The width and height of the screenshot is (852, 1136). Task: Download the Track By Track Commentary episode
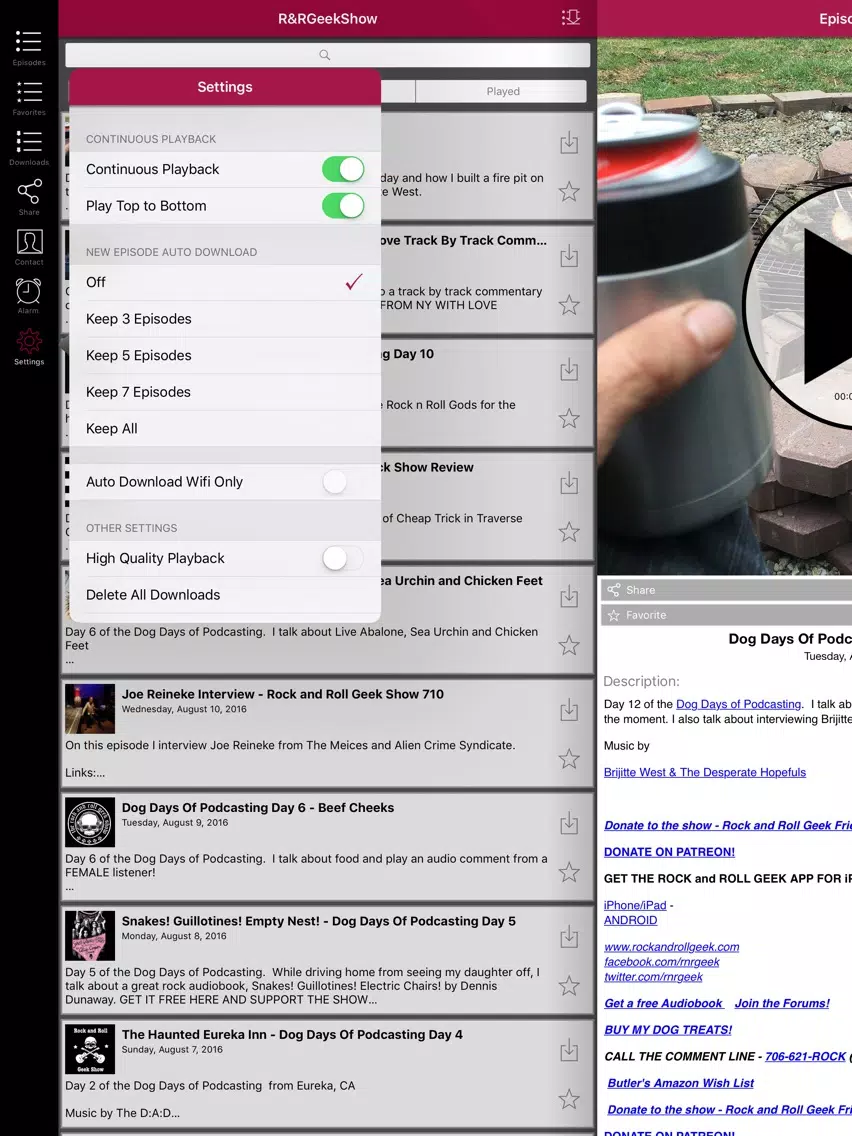pos(569,256)
